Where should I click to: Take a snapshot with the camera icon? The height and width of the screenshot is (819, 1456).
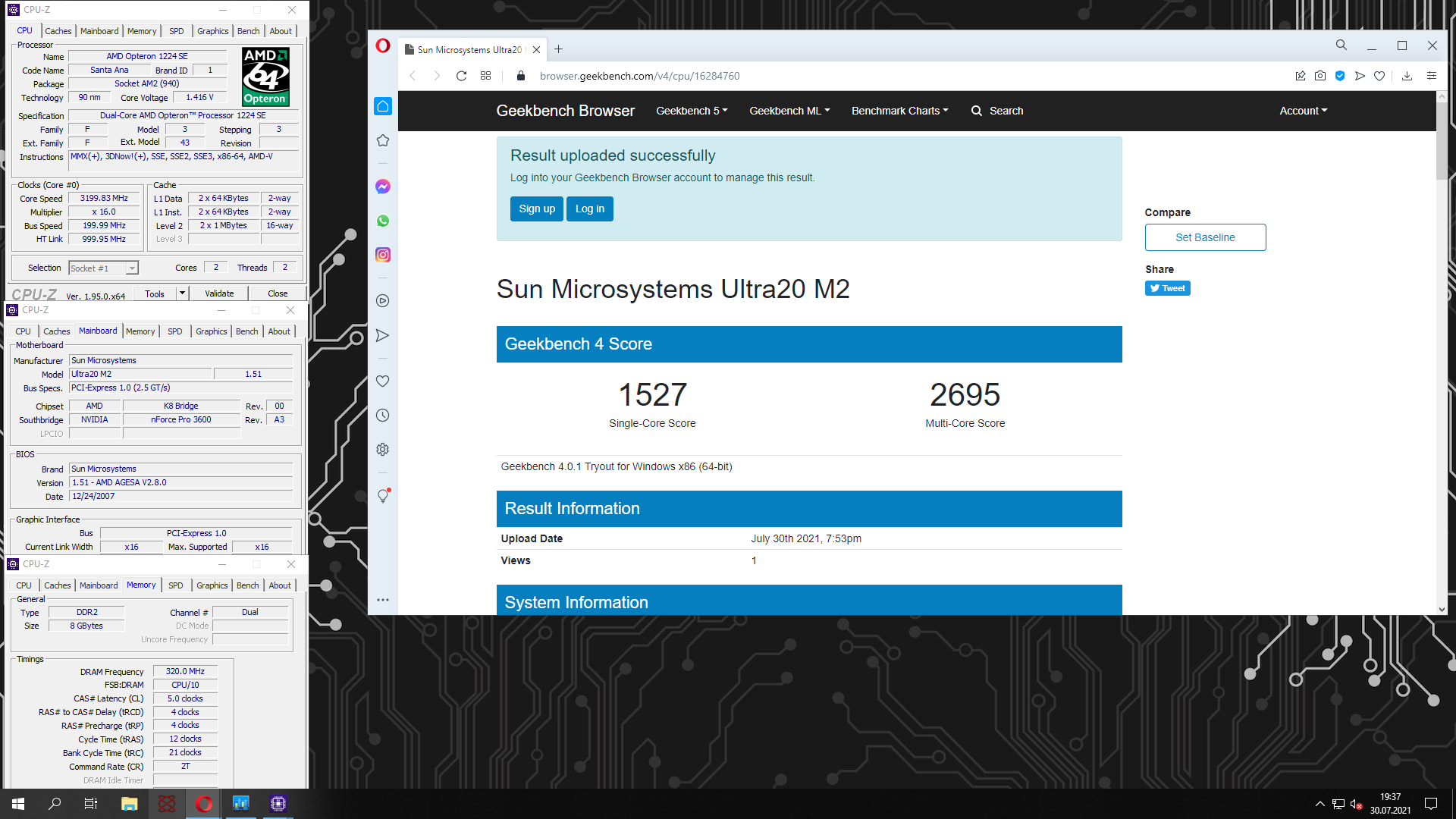pos(1320,76)
